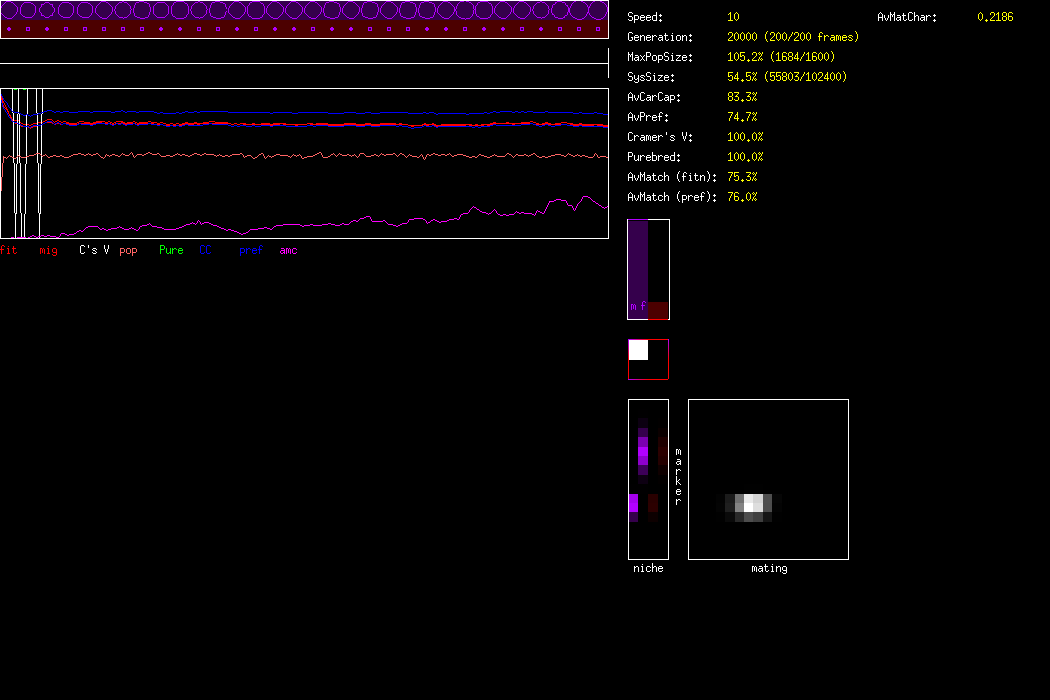
Task: Click the Speed value 10
Action: tap(733, 17)
